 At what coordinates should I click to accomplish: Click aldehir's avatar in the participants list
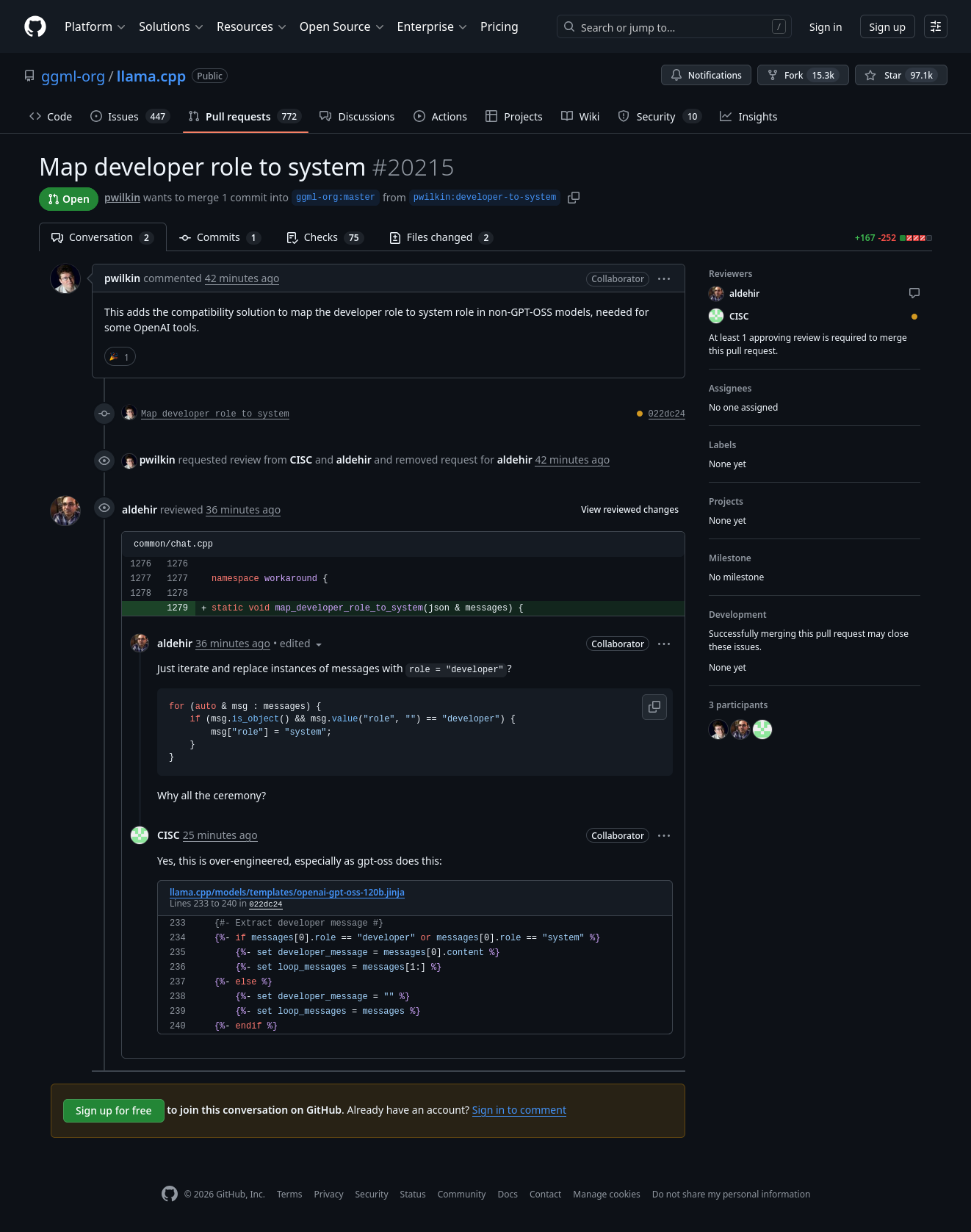tap(740, 730)
